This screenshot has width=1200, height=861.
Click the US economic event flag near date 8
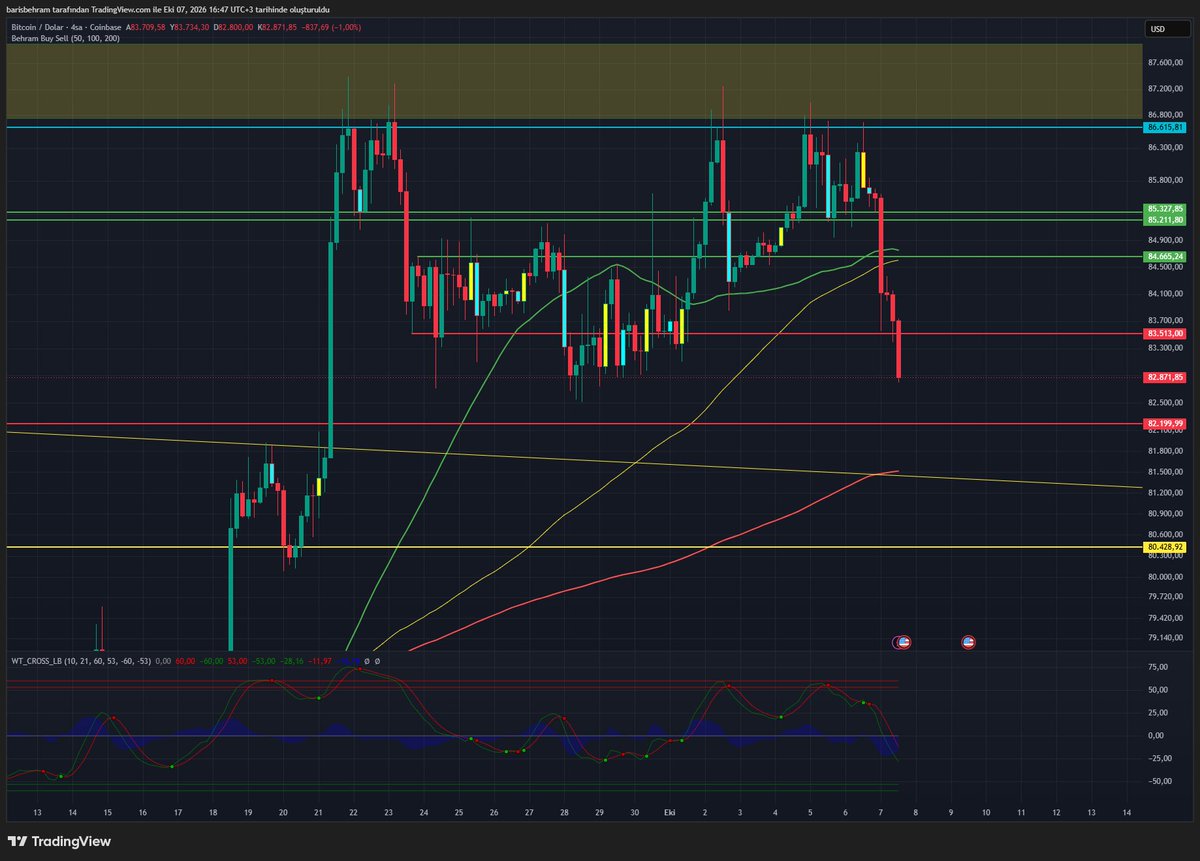[x=903, y=642]
